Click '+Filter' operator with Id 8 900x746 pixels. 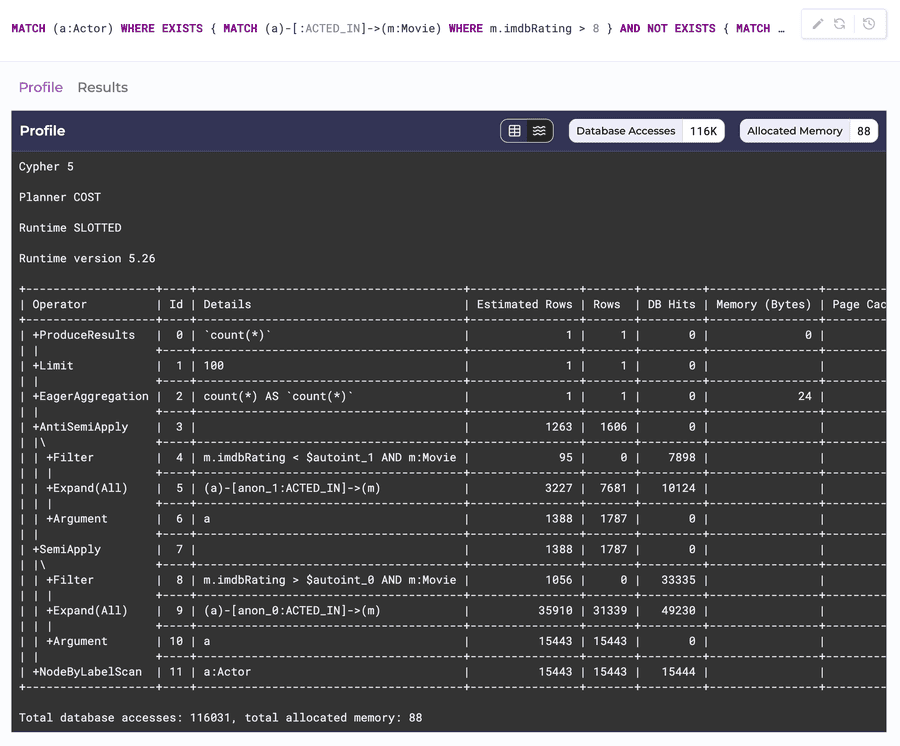coord(70,580)
